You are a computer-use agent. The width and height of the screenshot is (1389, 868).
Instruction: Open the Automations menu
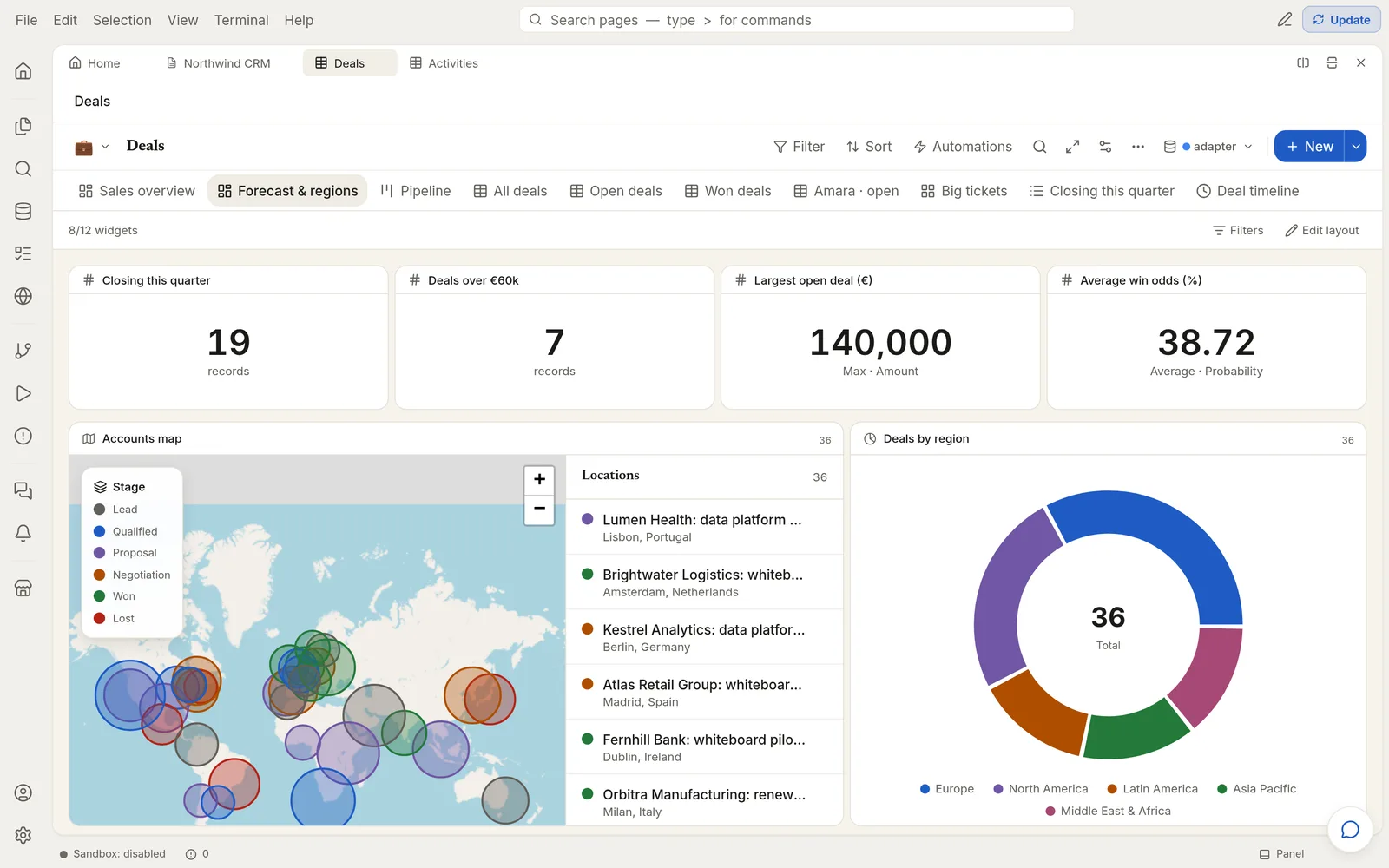click(x=963, y=147)
